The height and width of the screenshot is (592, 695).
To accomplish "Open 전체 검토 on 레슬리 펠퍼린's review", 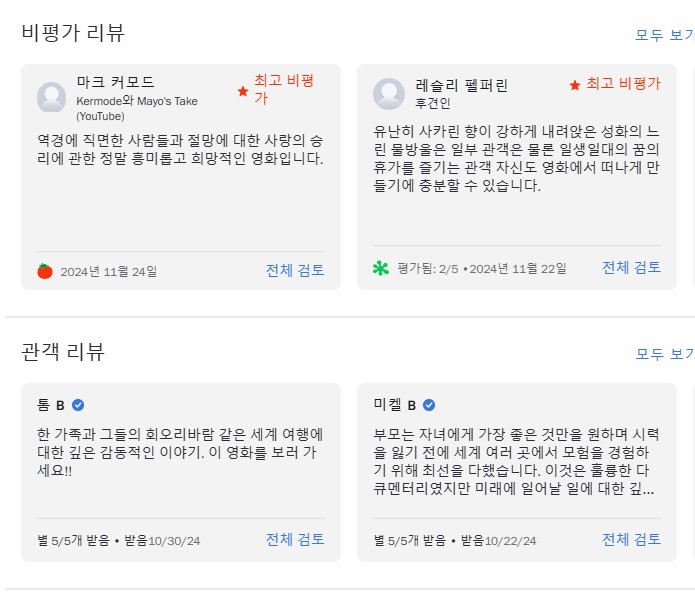I will 632,267.
